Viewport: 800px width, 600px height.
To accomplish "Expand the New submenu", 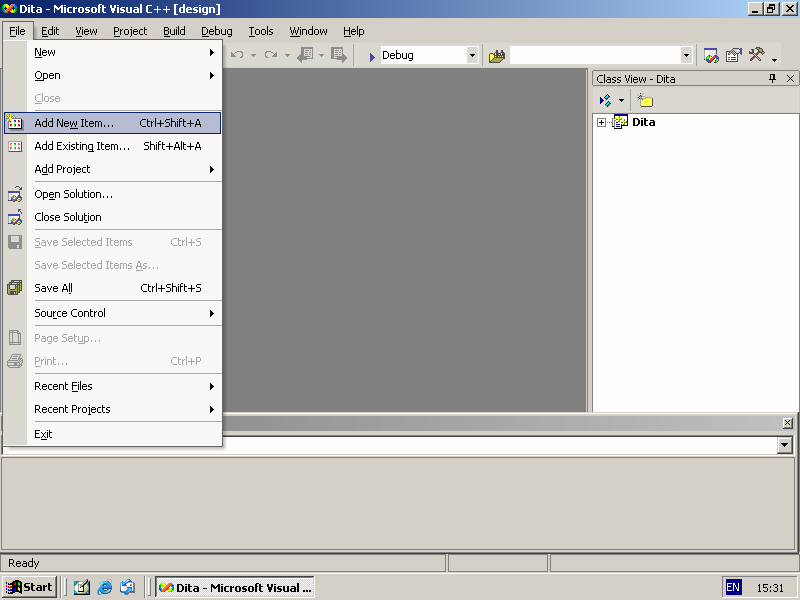I will click(113, 53).
